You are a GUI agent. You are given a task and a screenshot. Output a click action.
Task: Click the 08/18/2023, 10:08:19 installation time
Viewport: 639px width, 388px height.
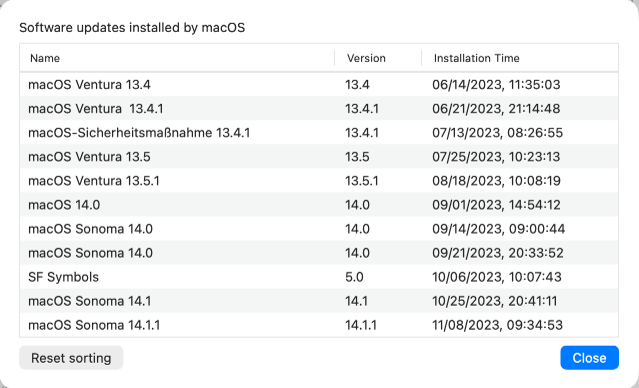pyautogui.click(x=496, y=181)
